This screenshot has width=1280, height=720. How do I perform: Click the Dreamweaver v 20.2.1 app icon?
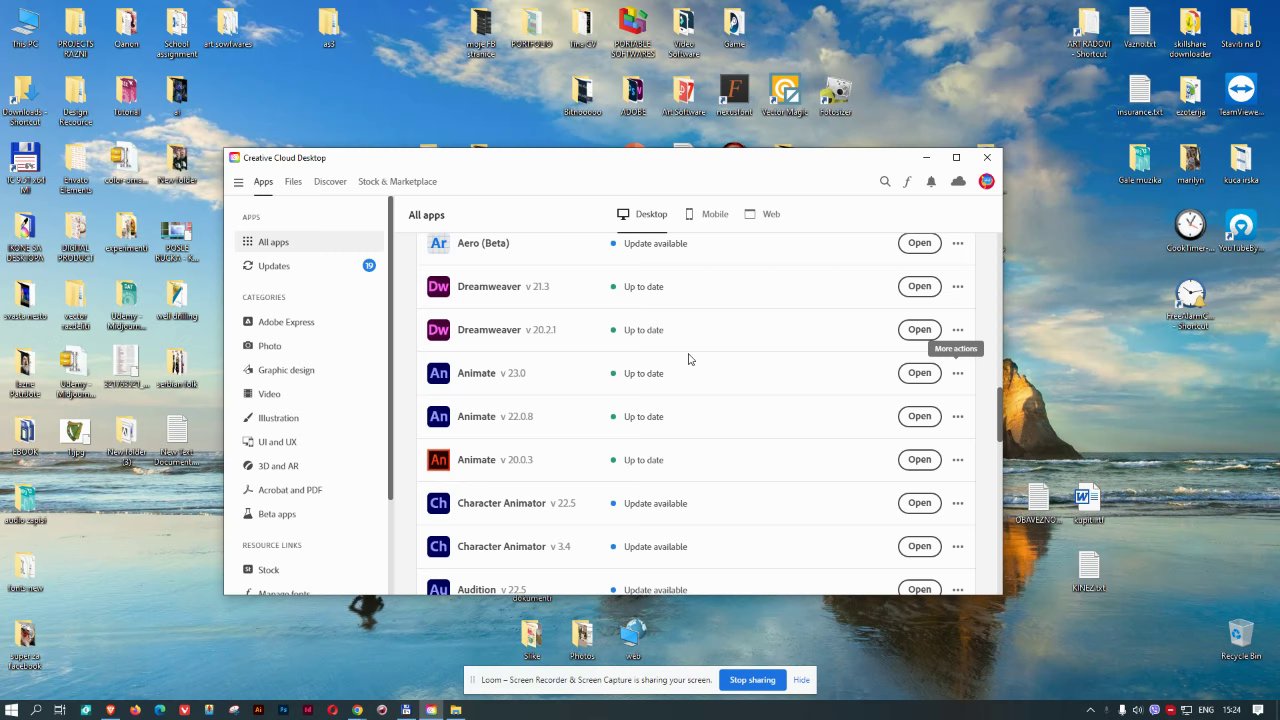click(438, 330)
